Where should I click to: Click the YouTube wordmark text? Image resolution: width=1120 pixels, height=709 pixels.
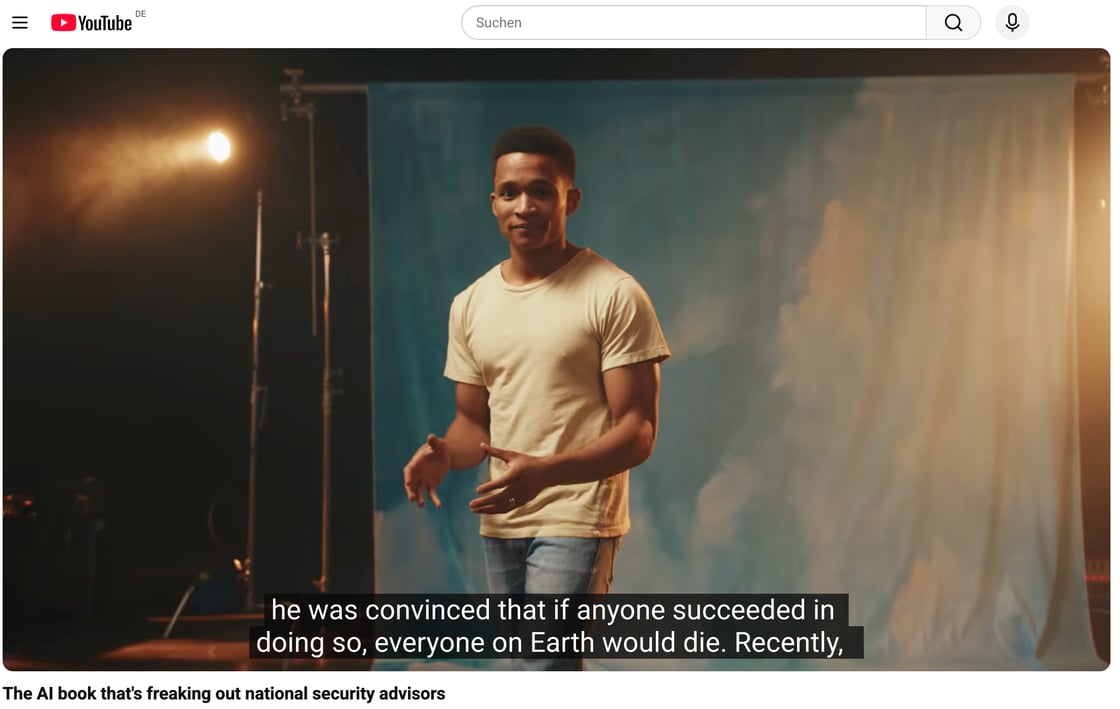(105, 23)
